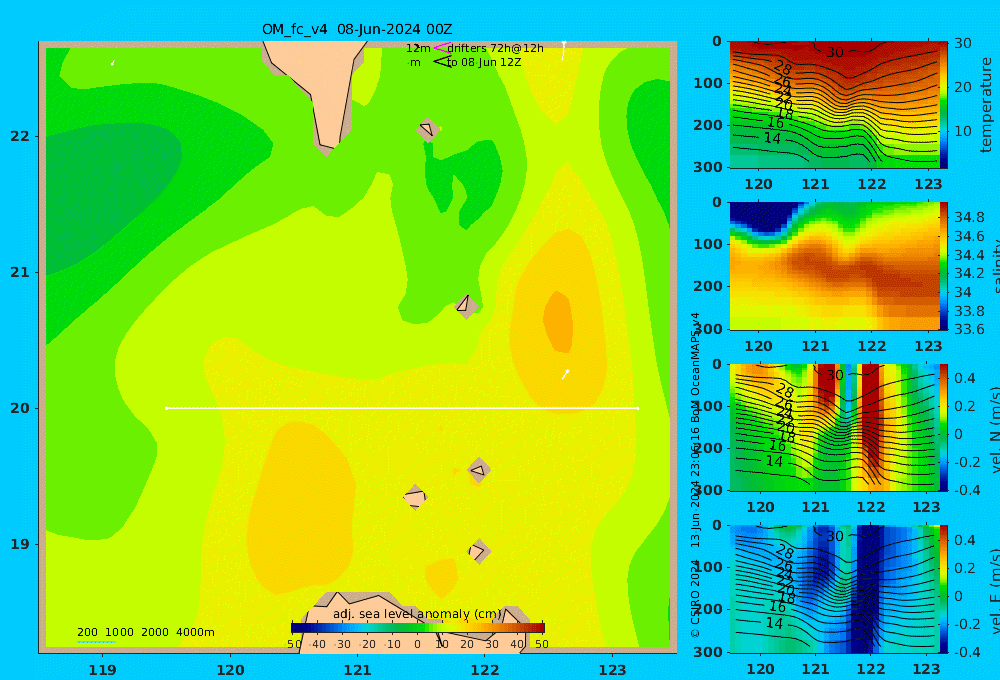This screenshot has height=680, width=1000.
Task: Click island marker near 20.7N 121.8E
Action: point(466,306)
